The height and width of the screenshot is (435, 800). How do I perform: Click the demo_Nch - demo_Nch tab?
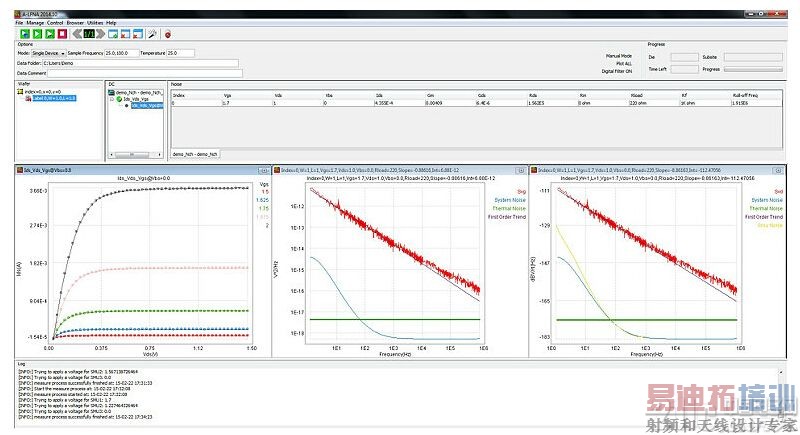(x=194, y=154)
